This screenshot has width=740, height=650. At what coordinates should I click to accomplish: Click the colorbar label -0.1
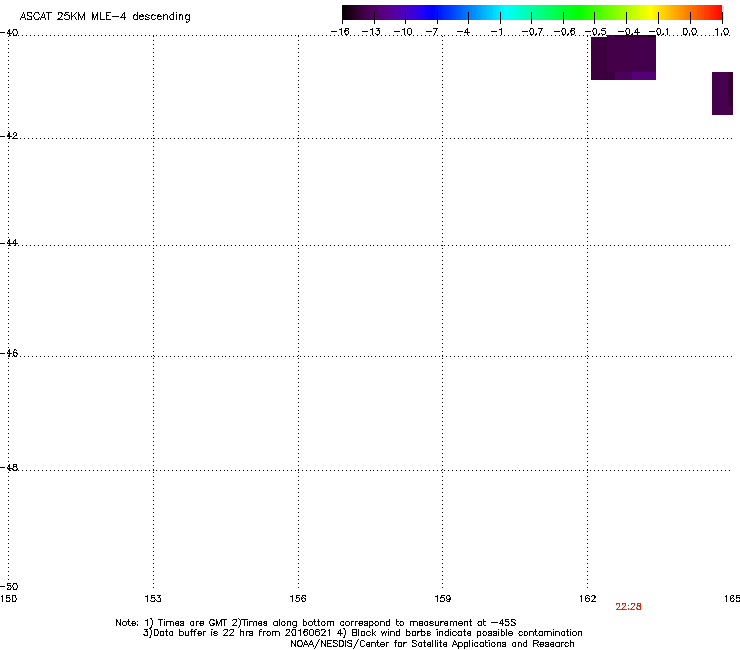[x=659, y=32]
